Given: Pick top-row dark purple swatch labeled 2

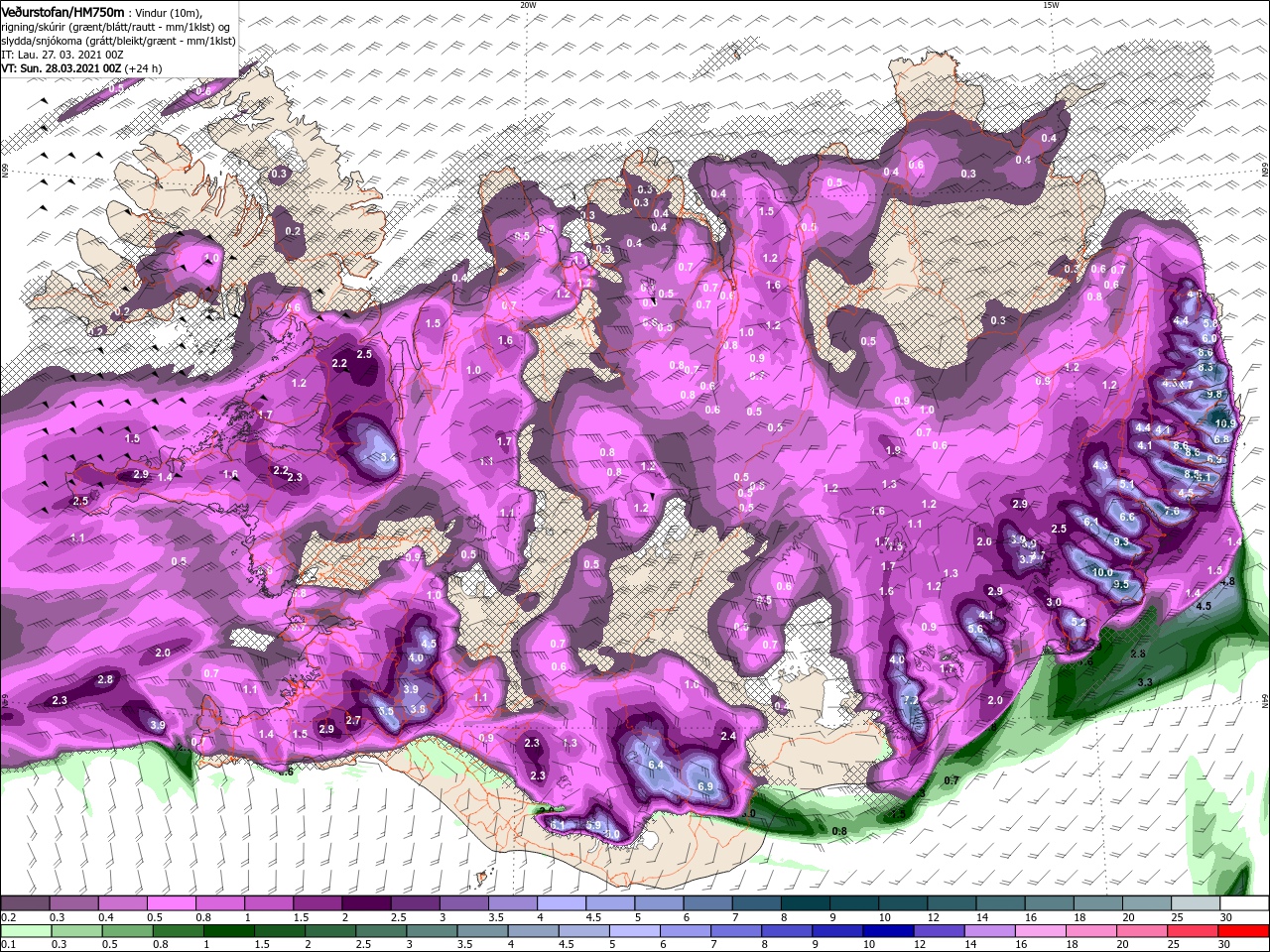Looking at the screenshot, I should tap(365, 903).
